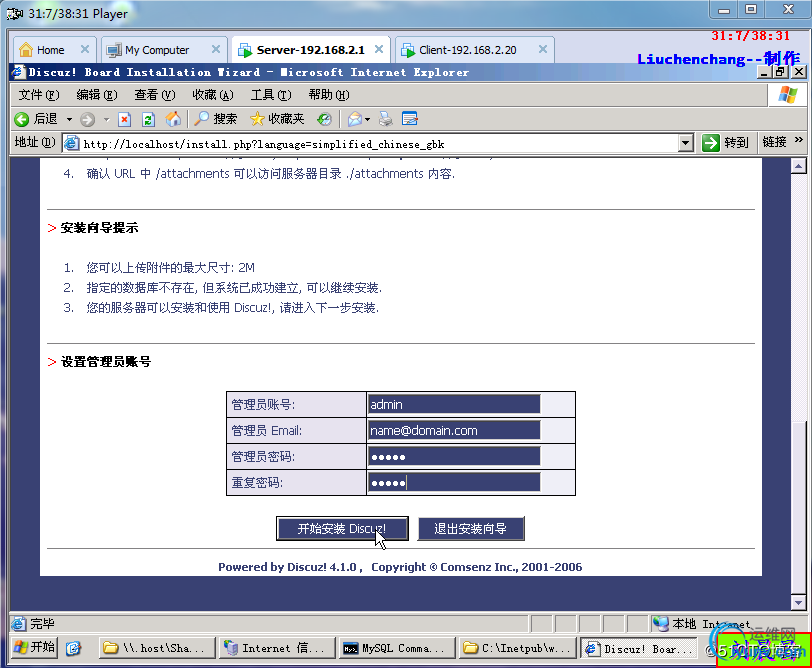This screenshot has width=812, height=668.
Task: Expand the Mail button dropdown arrow
Action: tap(367, 120)
